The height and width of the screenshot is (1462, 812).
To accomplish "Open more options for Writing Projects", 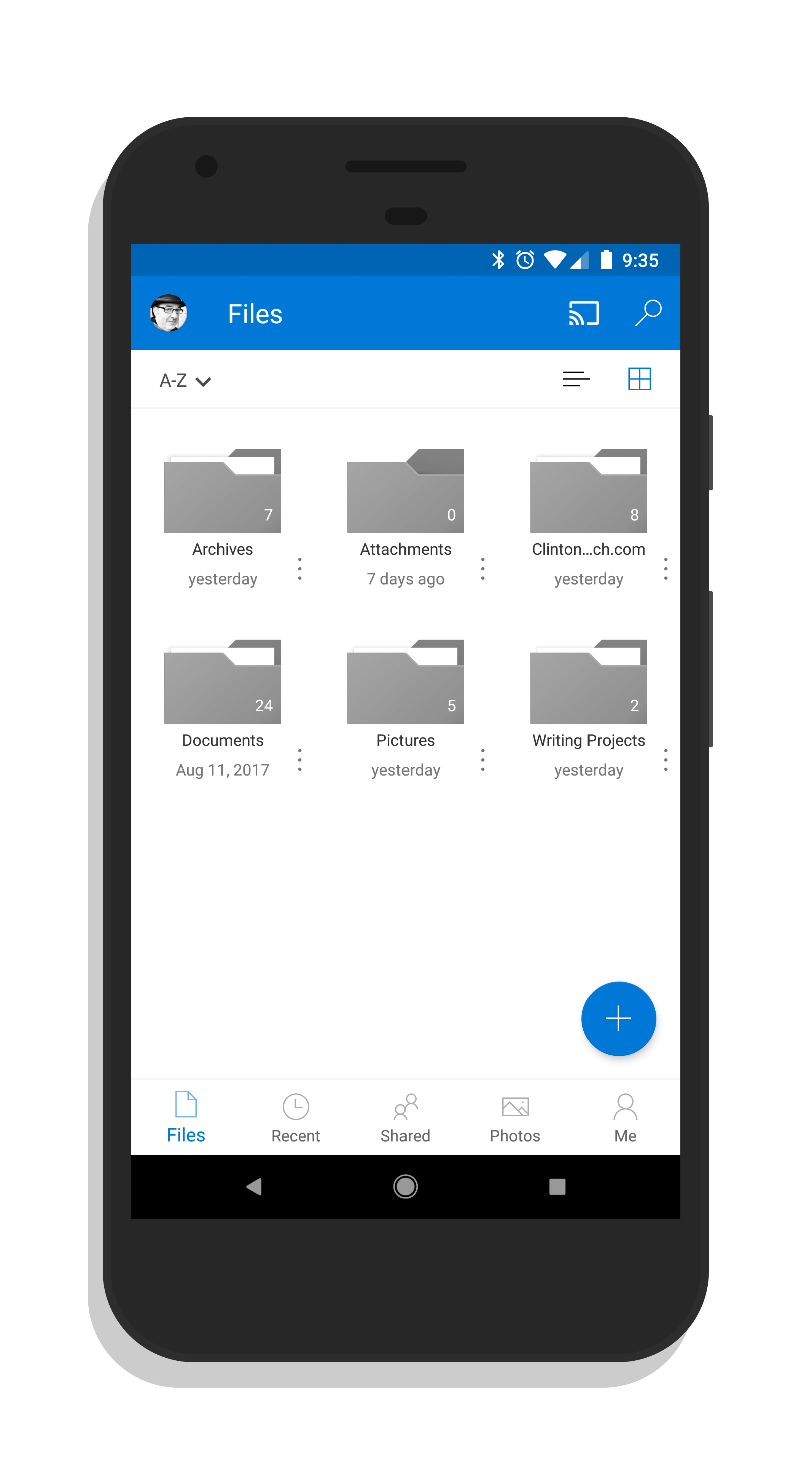I will tap(665, 760).
